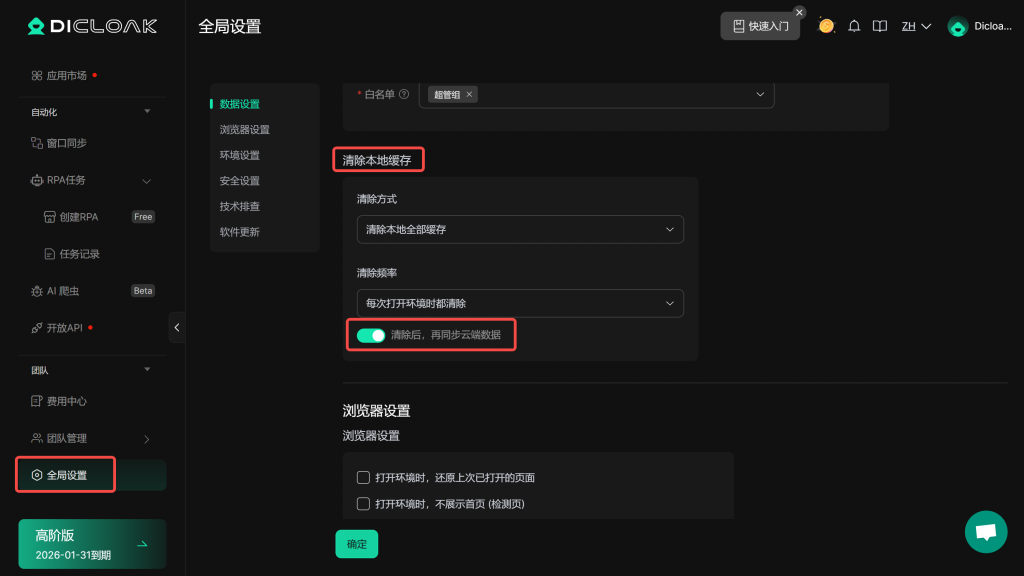The image size is (1024, 576).
Task: Click the notification bell icon
Action: (x=854, y=26)
